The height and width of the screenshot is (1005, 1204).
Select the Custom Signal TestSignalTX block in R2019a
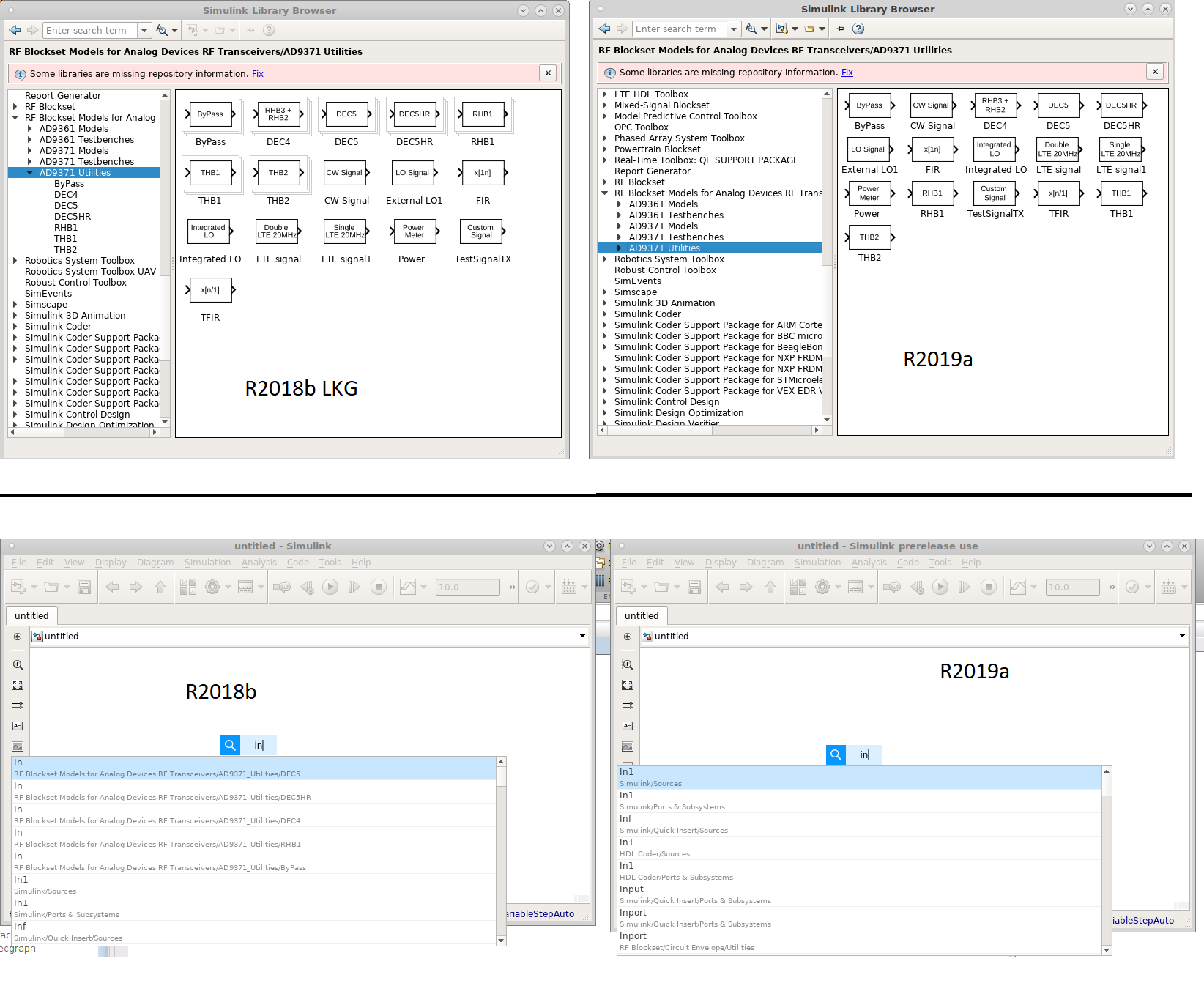click(995, 193)
